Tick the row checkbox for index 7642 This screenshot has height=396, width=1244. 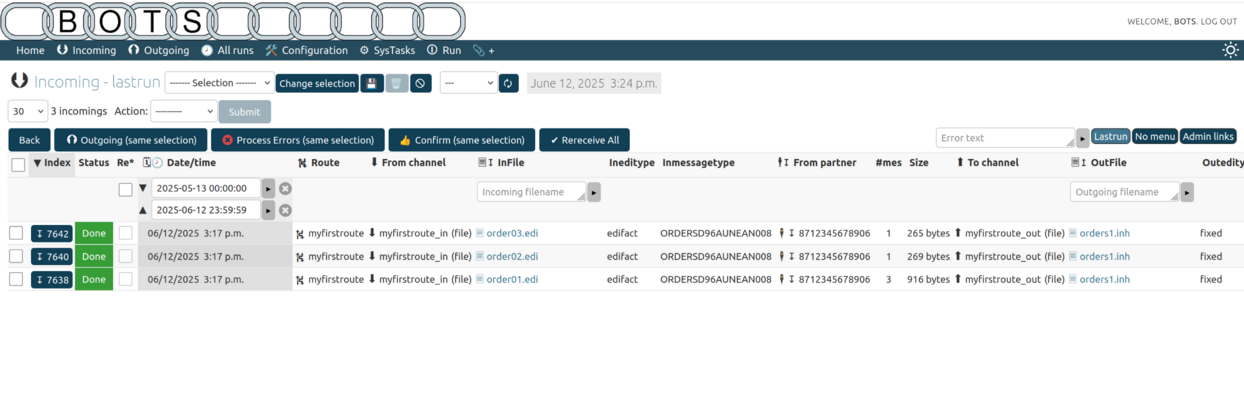click(x=16, y=233)
